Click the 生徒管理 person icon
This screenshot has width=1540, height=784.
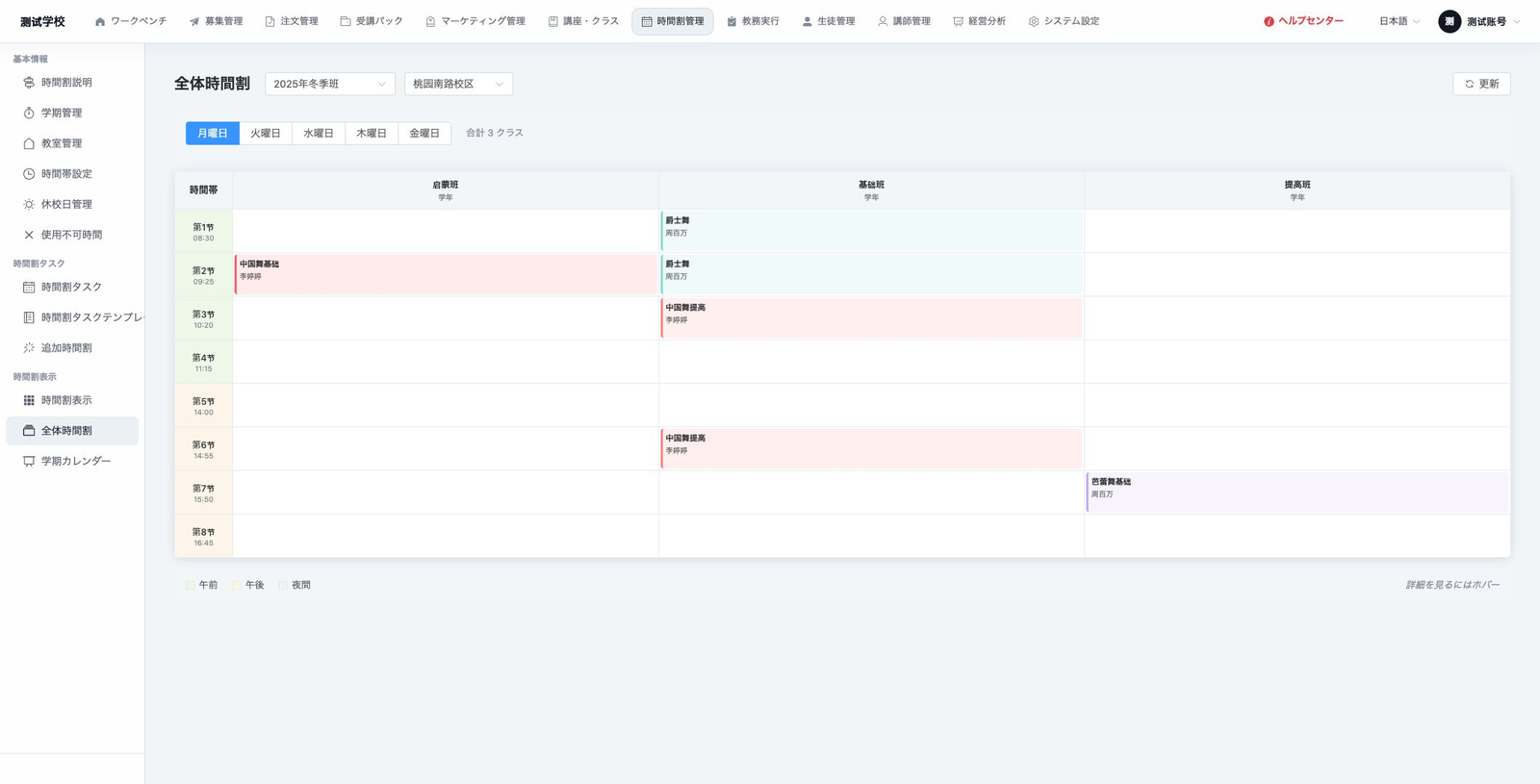pos(808,21)
